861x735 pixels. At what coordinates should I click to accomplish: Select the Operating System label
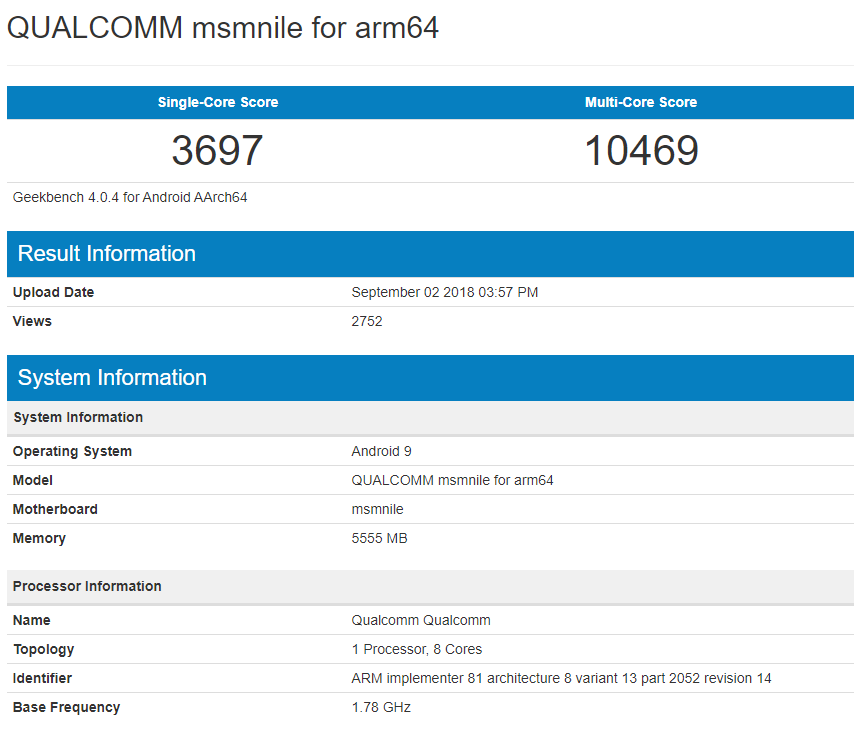click(x=72, y=451)
